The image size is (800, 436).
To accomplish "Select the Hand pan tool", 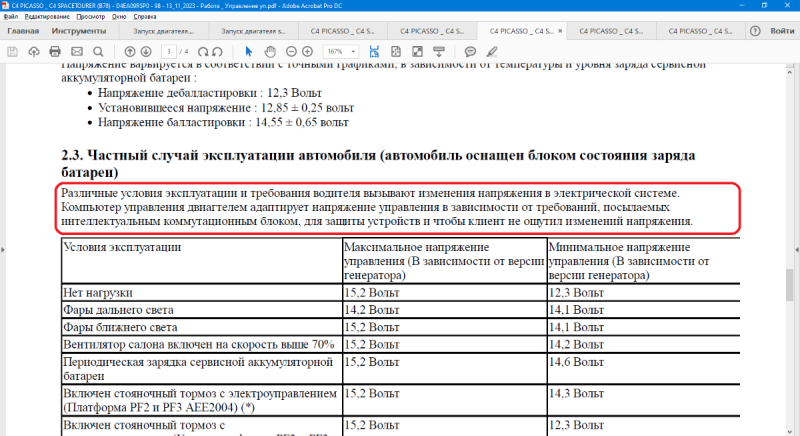I will click(270, 51).
